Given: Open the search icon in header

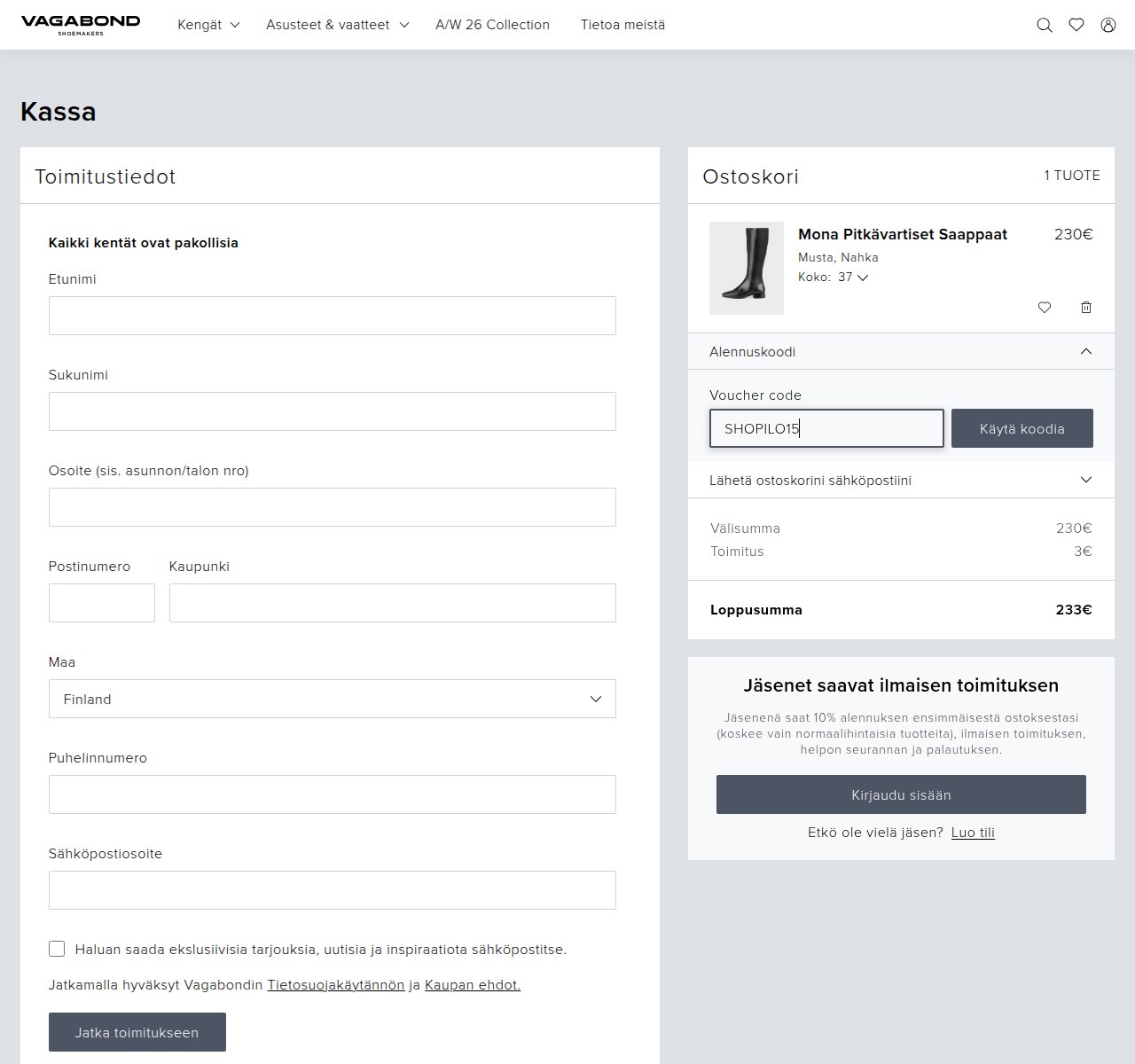Looking at the screenshot, I should (1045, 25).
